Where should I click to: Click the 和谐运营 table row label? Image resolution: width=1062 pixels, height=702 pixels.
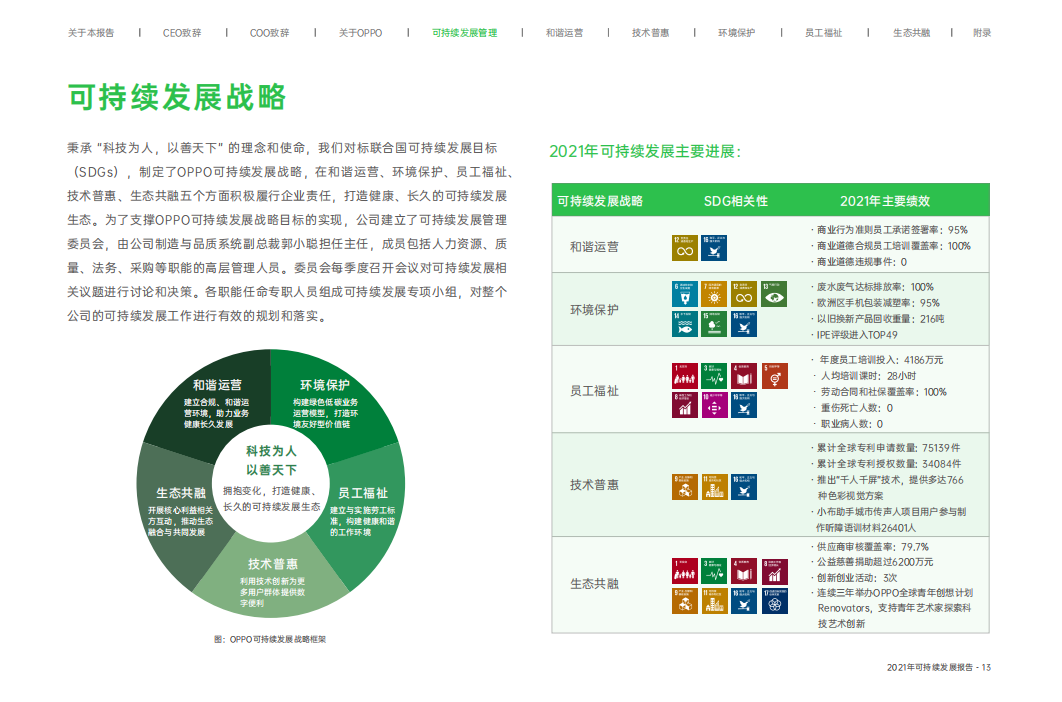point(594,247)
